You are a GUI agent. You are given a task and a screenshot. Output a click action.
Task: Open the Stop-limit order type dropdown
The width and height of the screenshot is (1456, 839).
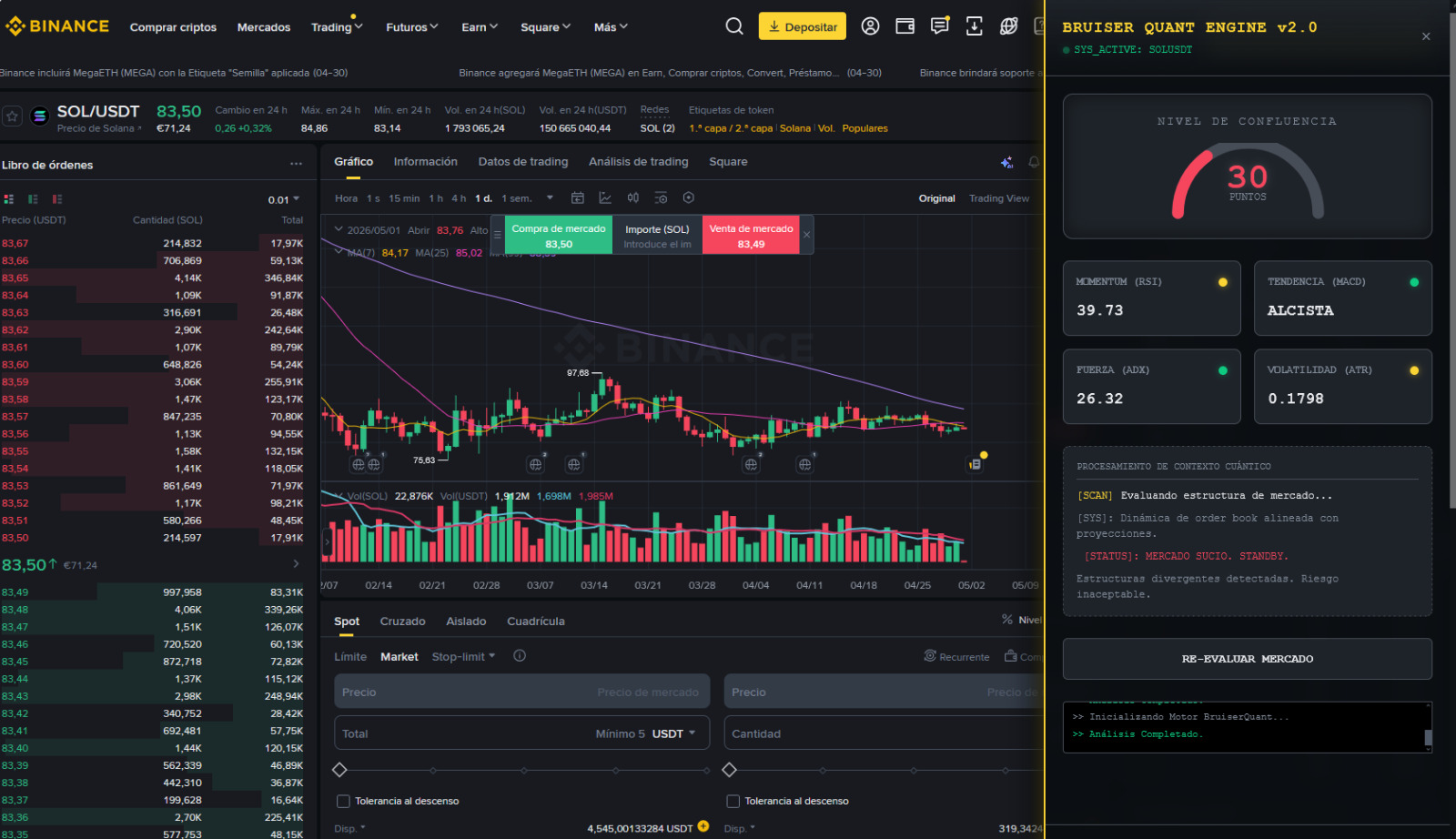pyautogui.click(x=463, y=656)
